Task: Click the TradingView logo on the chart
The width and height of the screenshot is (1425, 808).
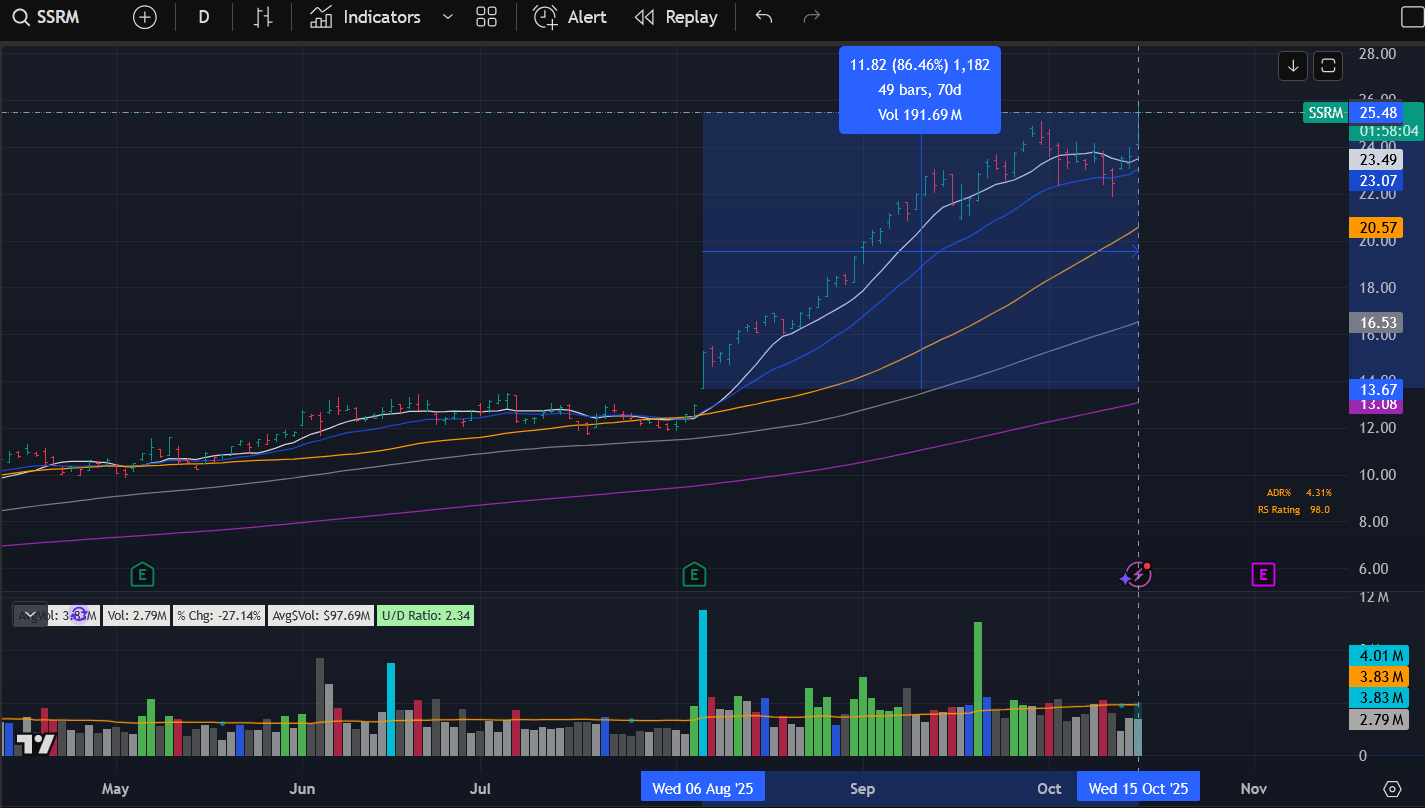Action: click(x=36, y=743)
